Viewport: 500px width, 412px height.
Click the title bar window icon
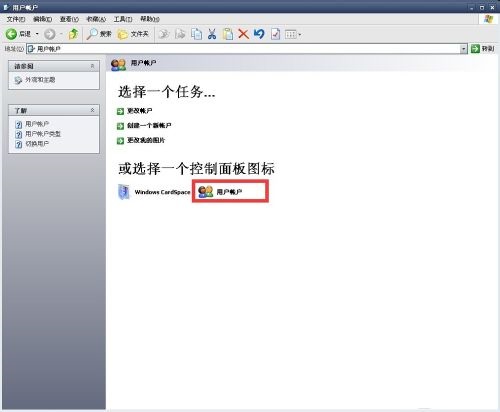[6, 7]
